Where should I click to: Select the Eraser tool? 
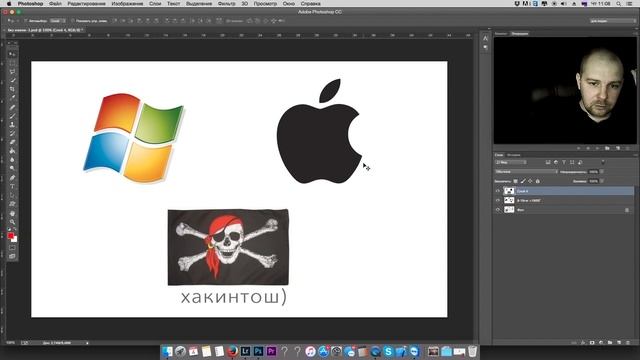click(12, 142)
